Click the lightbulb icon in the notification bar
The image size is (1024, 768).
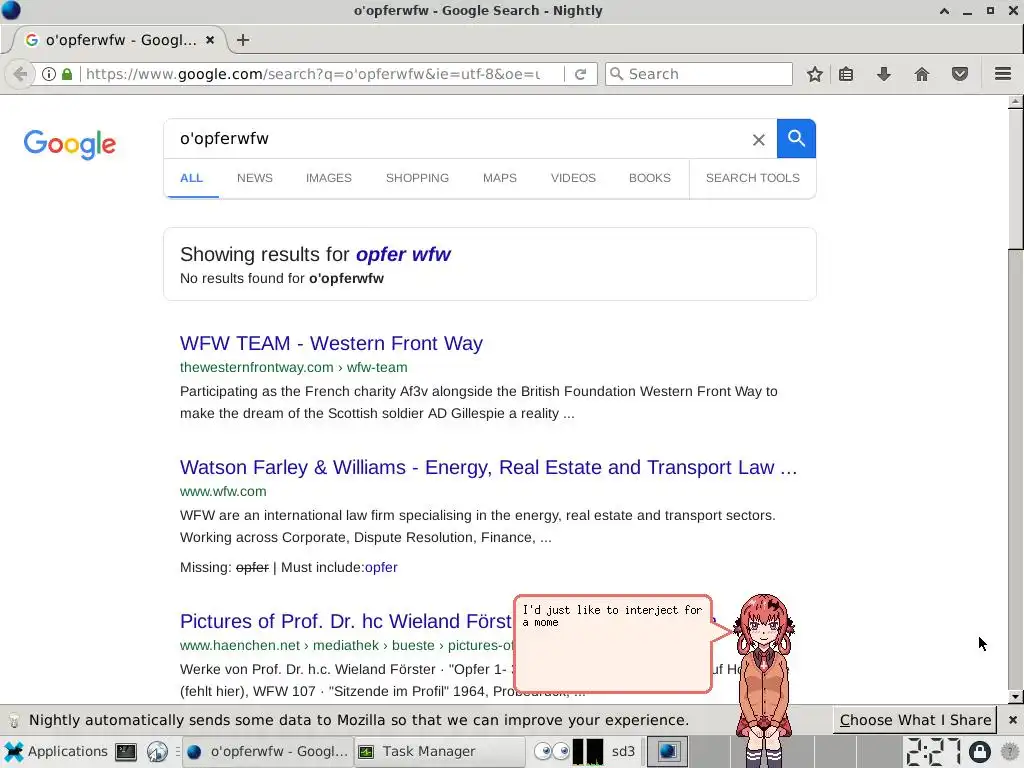coord(14,720)
